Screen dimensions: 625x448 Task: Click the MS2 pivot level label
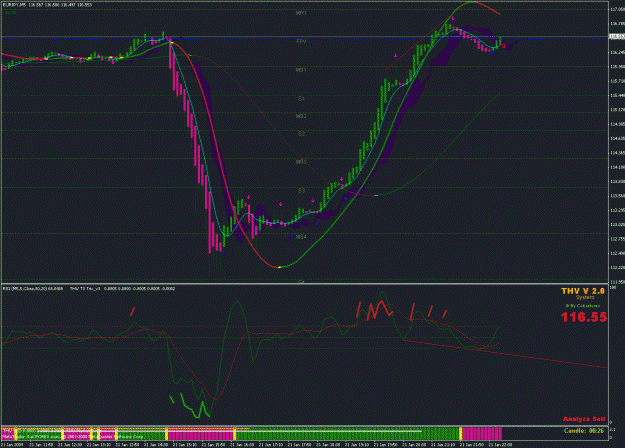[301, 116]
